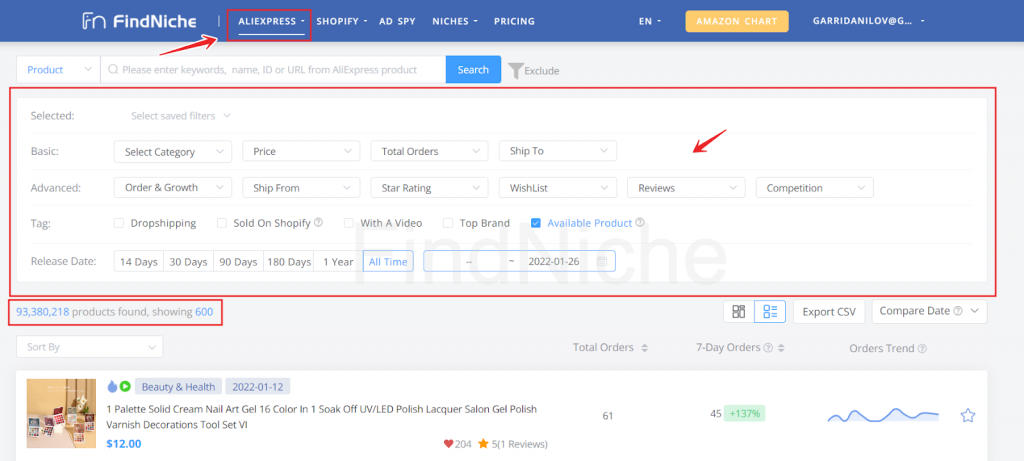Image resolution: width=1024 pixels, height=461 pixels.
Task: Go to the Pricing page
Action: [x=514, y=21]
